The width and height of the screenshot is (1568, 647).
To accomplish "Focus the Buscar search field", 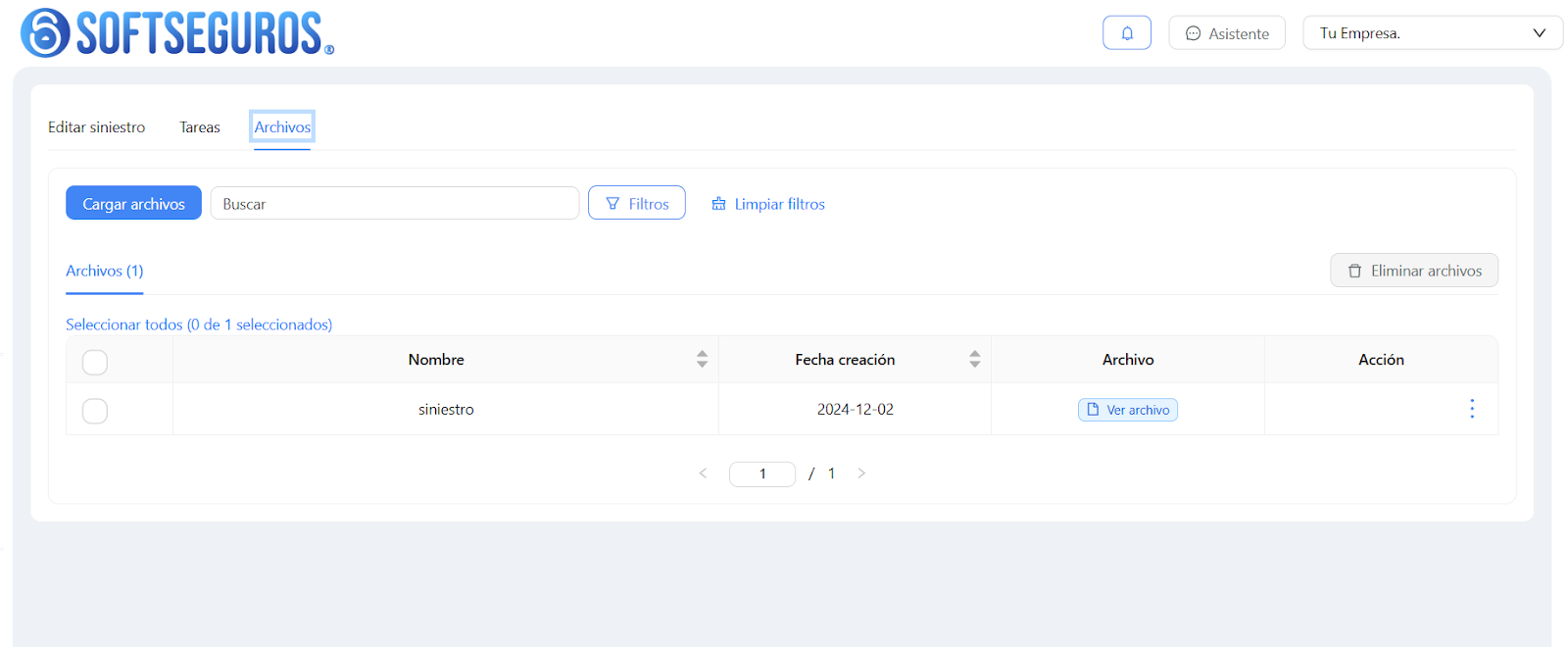I will (395, 203).
